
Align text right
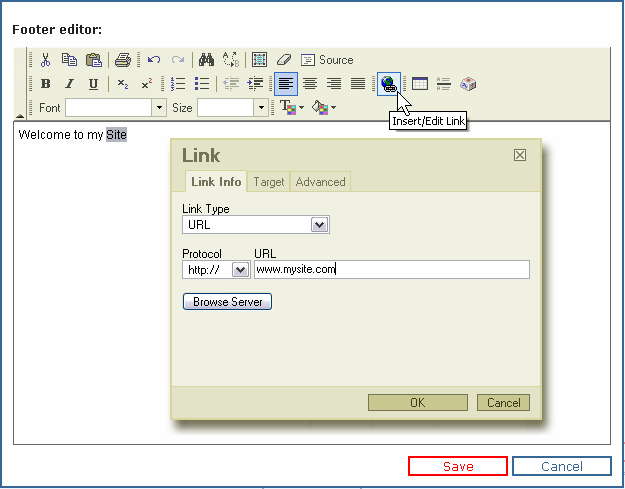334,84
